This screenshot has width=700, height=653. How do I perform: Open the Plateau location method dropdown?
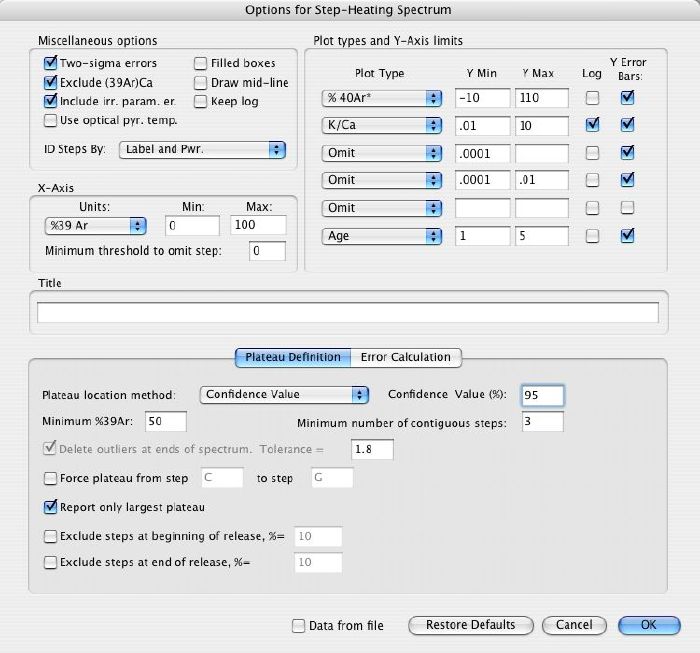coord(284,395)
